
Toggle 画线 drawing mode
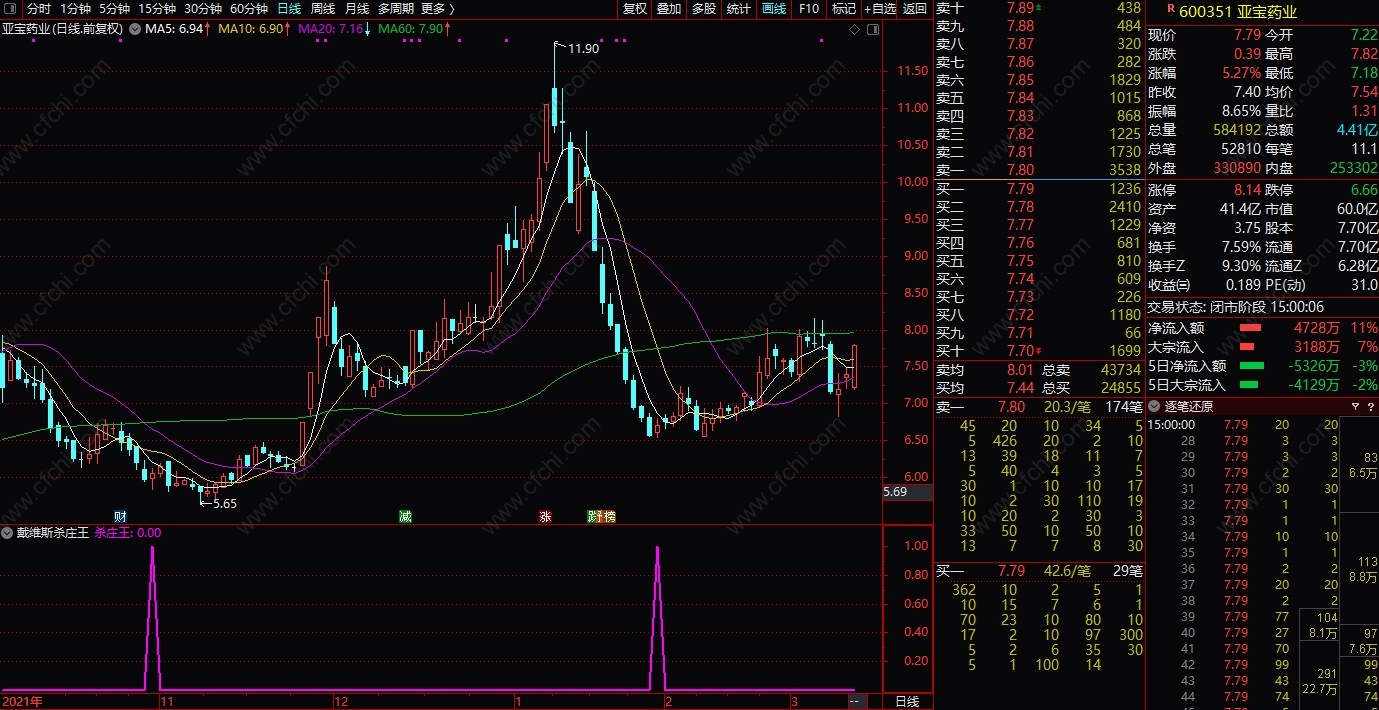(774, 9)
